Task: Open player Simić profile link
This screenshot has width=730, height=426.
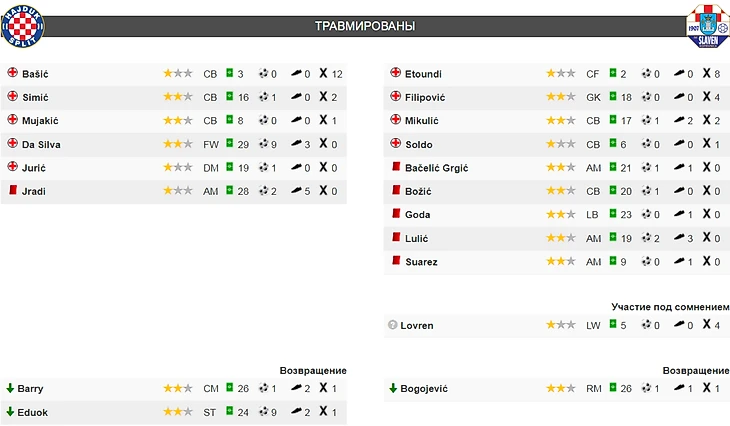Action: (x=35, y=97)
